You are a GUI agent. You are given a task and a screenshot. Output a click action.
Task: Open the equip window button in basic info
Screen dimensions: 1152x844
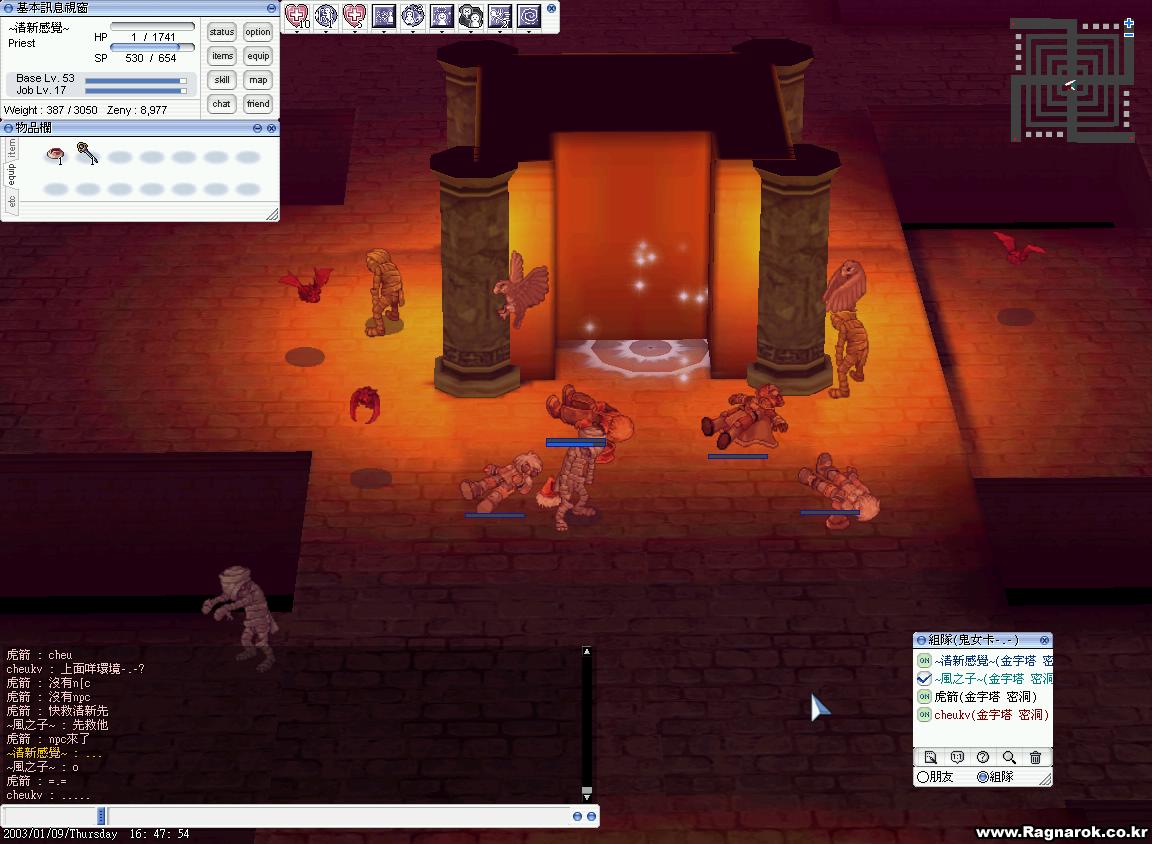point(258,56)
